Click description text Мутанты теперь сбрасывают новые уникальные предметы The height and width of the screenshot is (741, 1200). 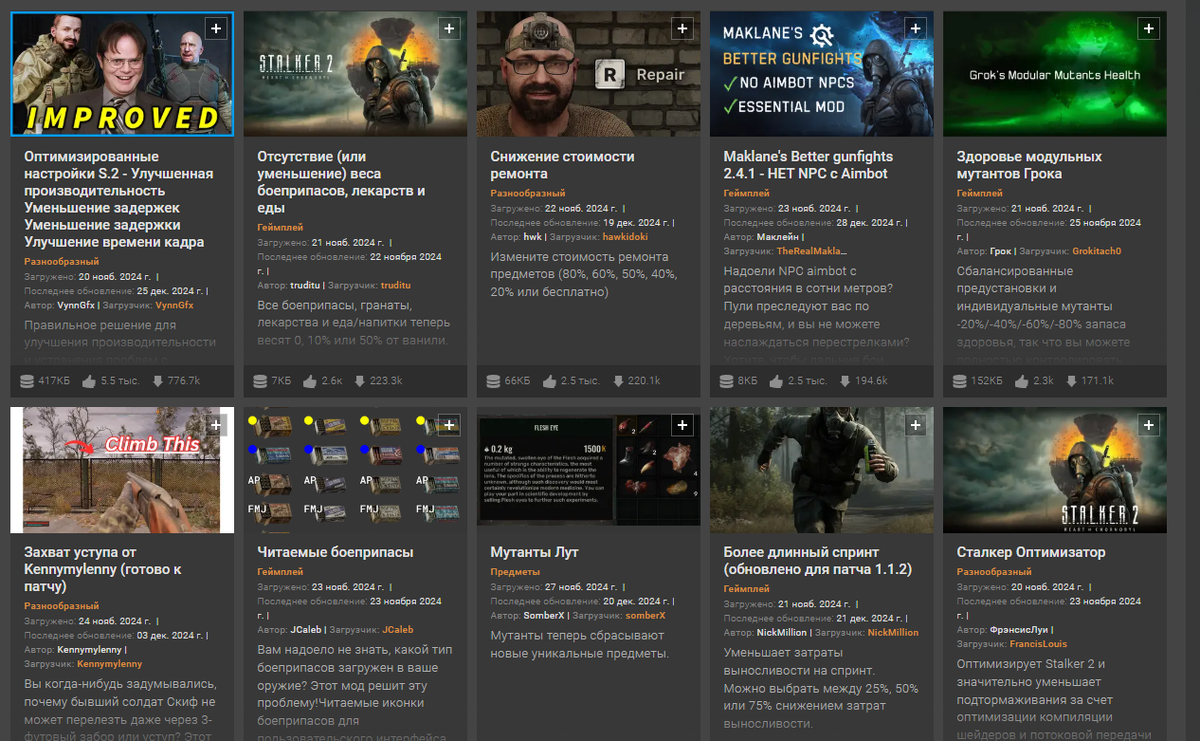pyautogui.click(x=579, y=644)
